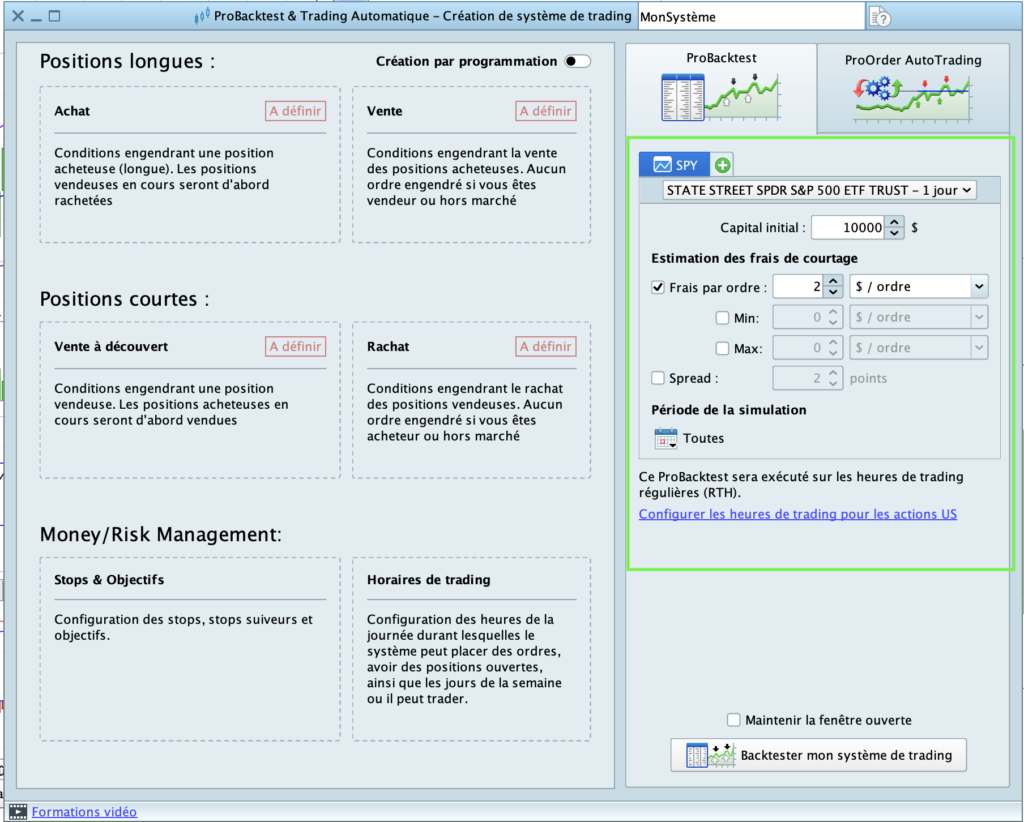Click the ProOrder AutoTrading gears icon
1024x822 pixels.
pos(912,97)
